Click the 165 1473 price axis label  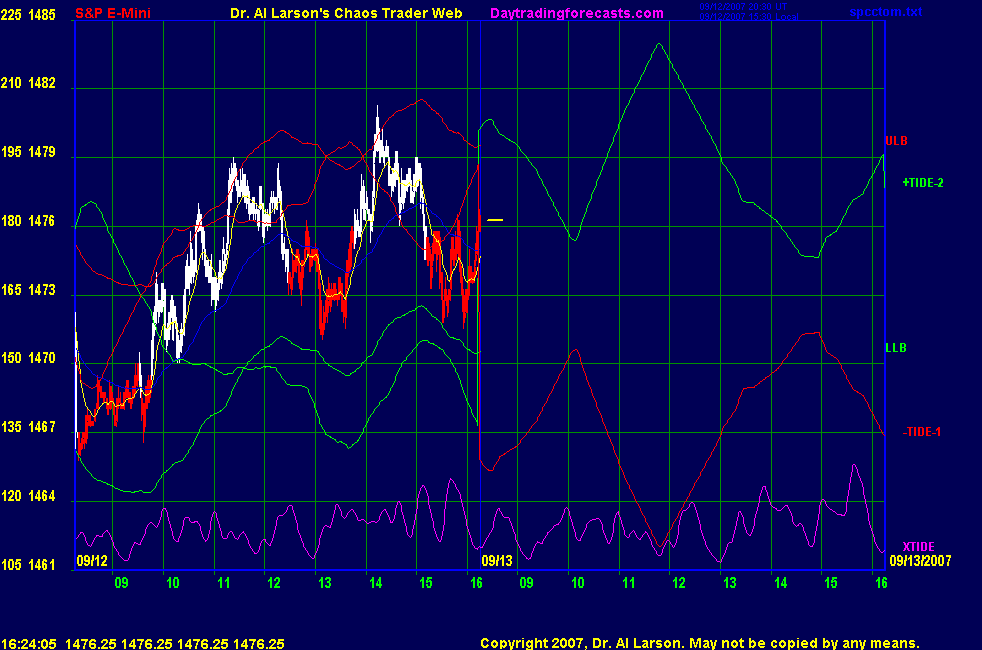click(28, 290)
